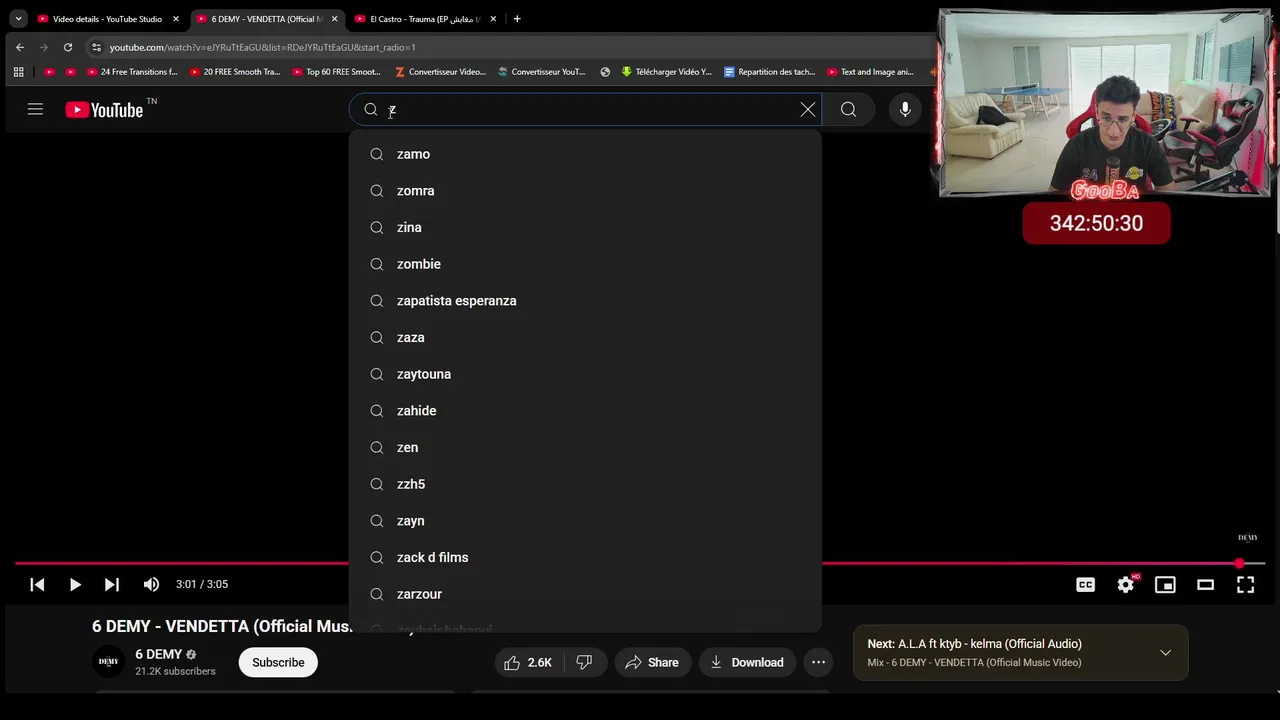The image size is (1280, 720).
Task: Share the video
Action: 652,662
